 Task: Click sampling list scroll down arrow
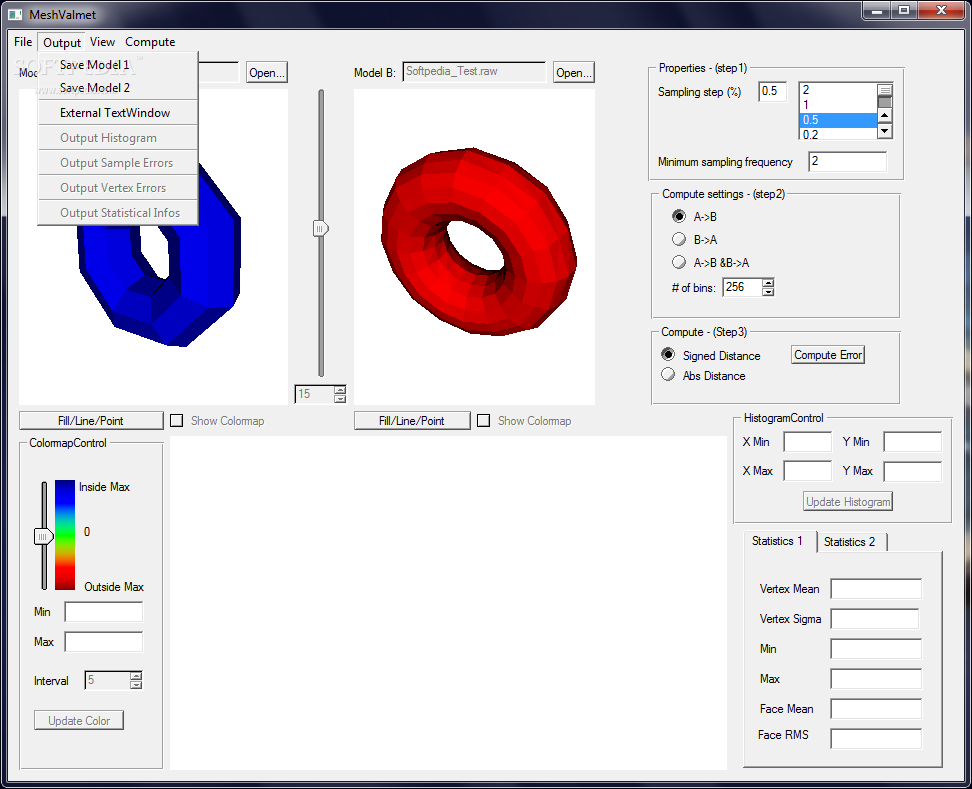[x=885, y=131]
